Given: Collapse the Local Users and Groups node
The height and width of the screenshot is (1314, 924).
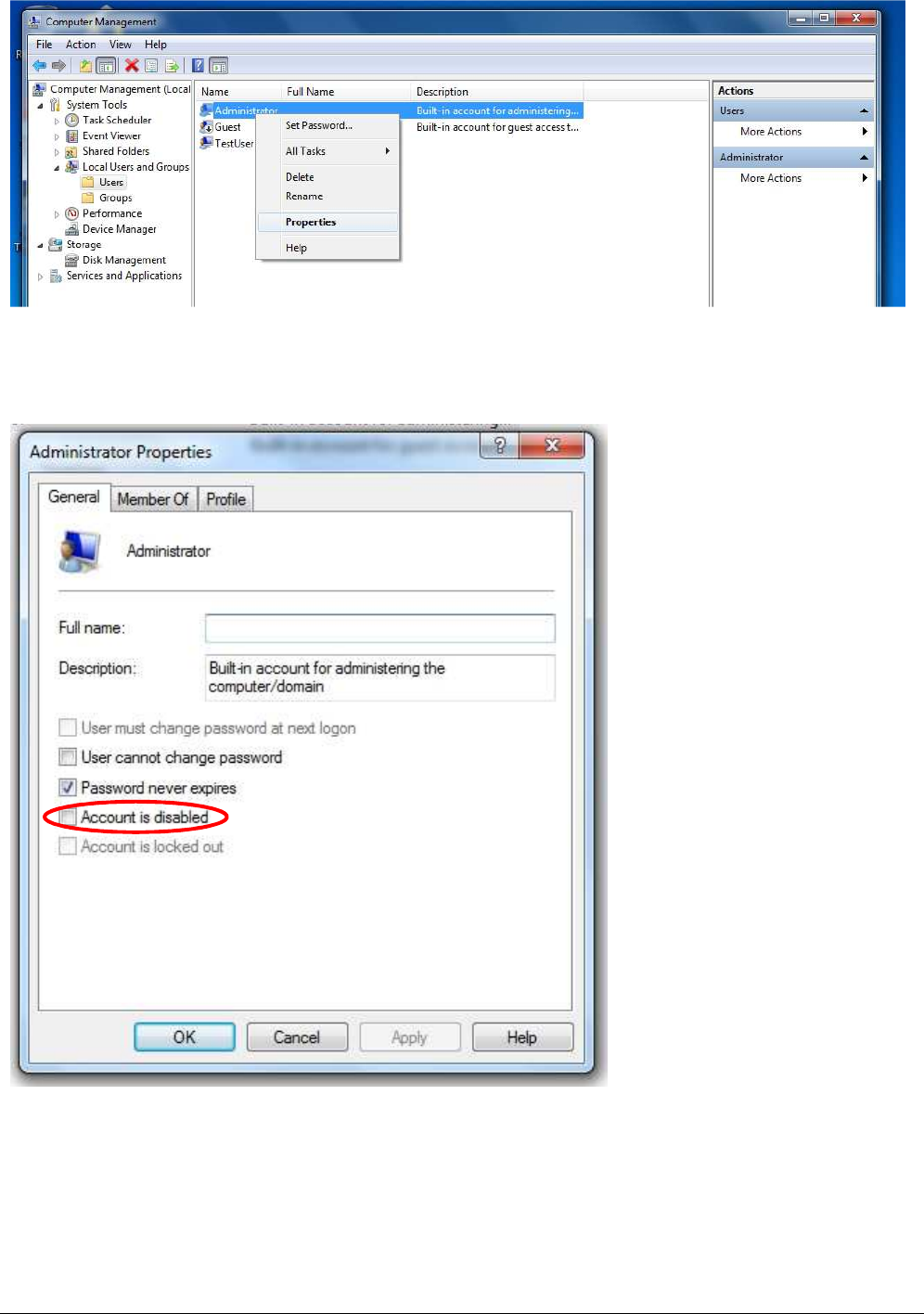Looking at the screenshot, I should coord(57,168).
